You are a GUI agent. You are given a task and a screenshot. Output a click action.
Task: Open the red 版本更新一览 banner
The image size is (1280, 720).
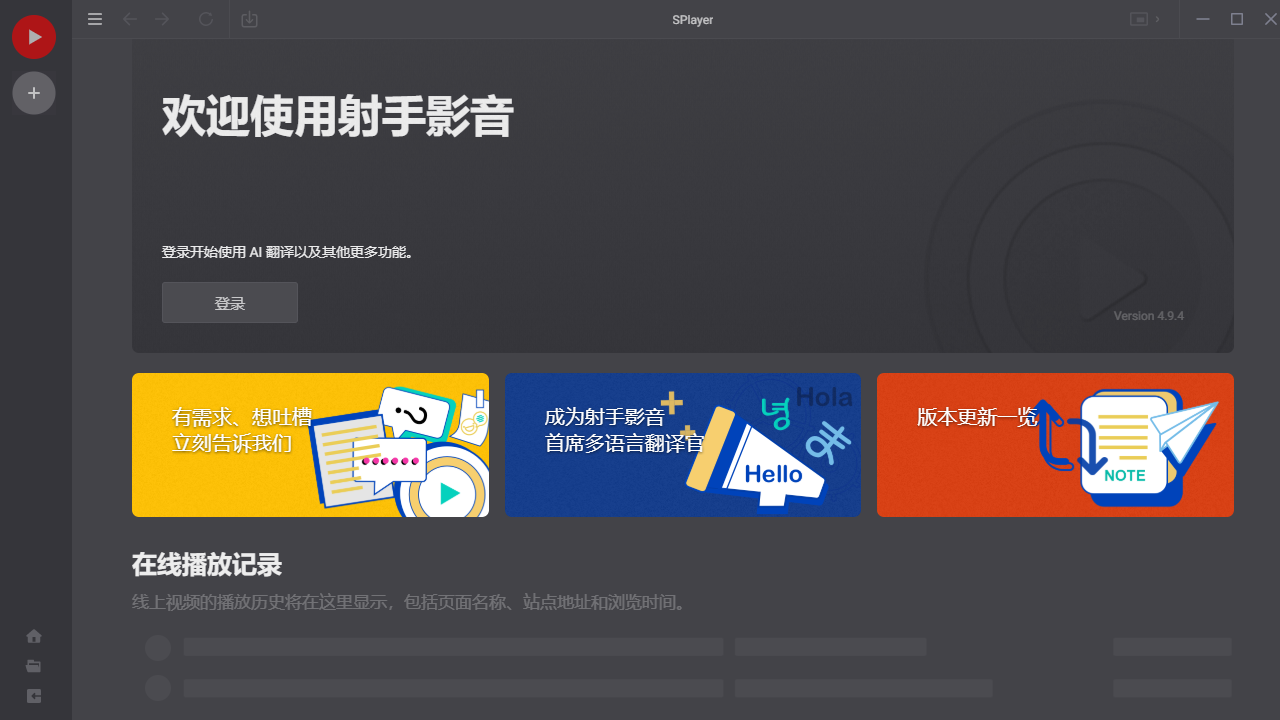(1055, 445)
